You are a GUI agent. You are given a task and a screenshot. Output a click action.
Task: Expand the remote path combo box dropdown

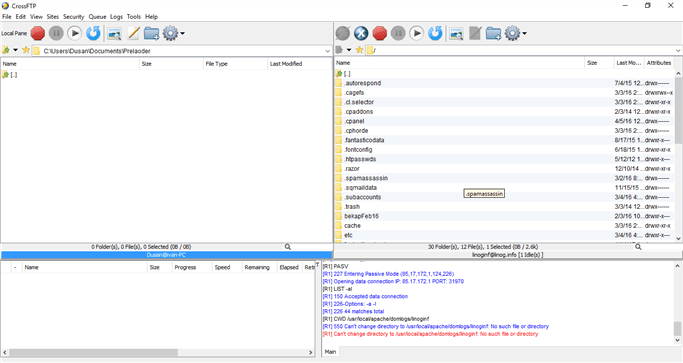click(678, 51)
